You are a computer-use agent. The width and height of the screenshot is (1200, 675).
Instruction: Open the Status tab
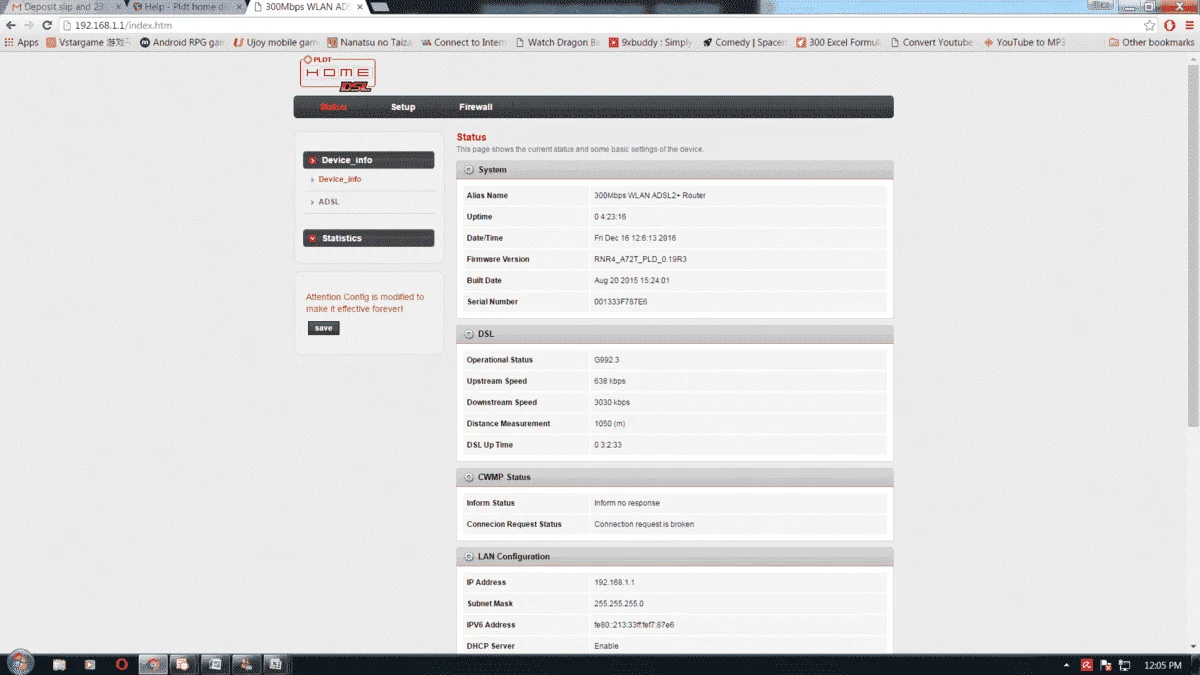pyautogui.click(x=333, y=107)
